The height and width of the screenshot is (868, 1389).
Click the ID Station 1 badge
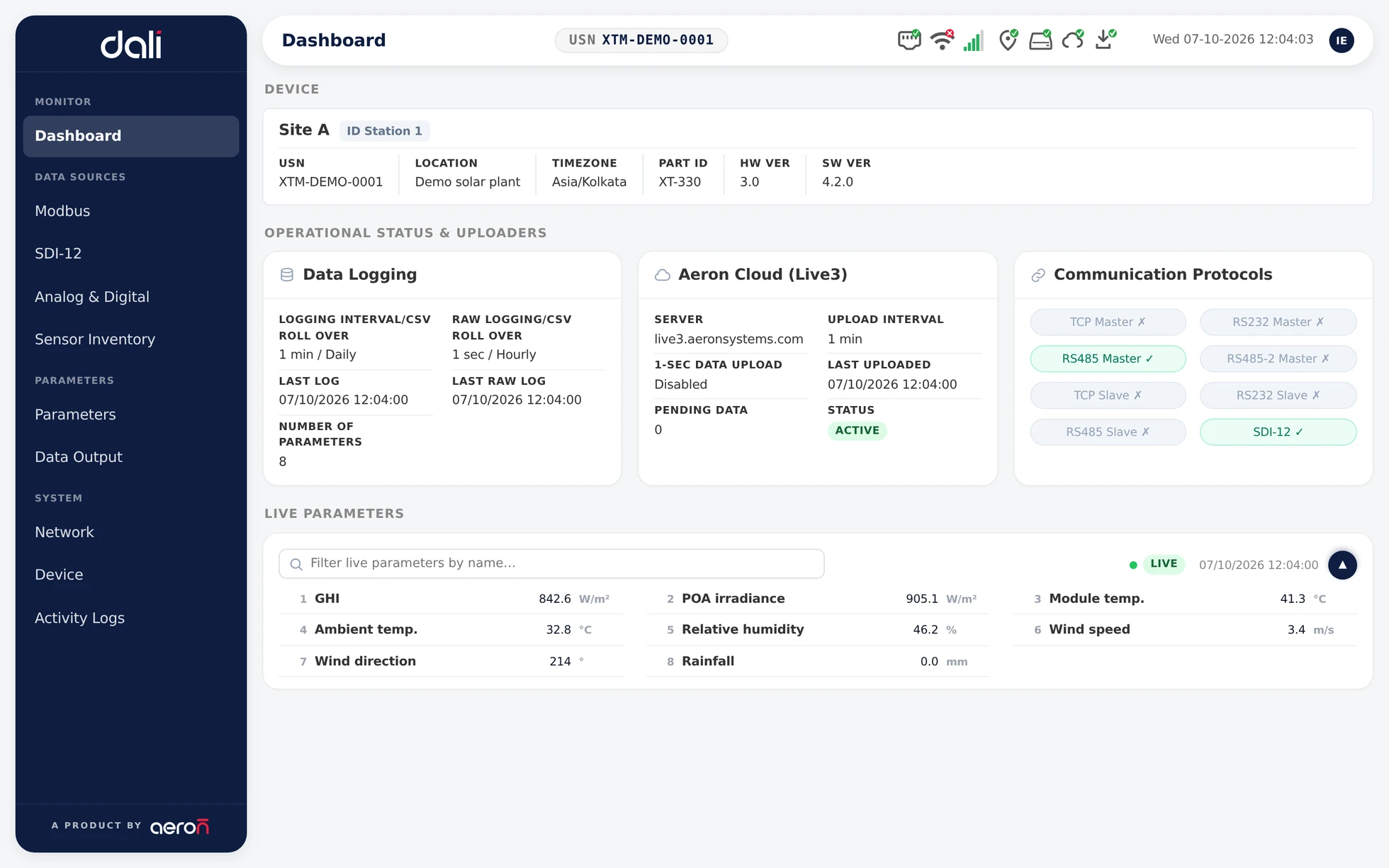click(384, 131)
